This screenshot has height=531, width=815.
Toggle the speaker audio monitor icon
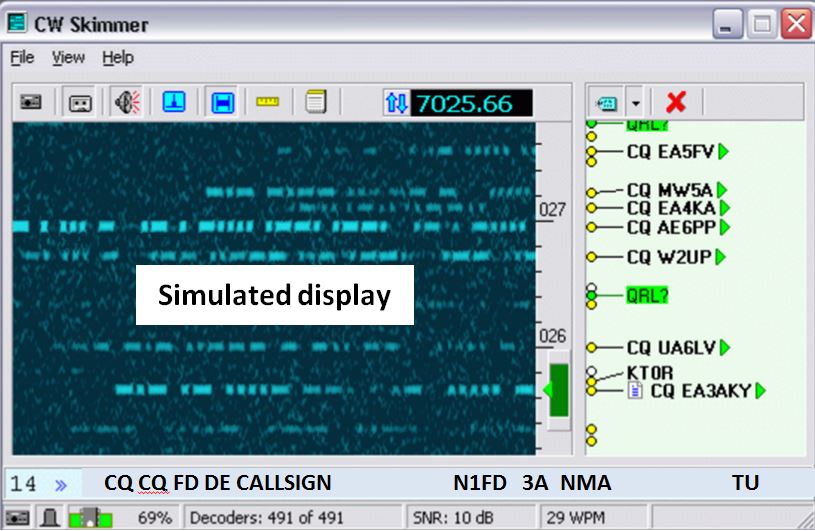(127, 102)
